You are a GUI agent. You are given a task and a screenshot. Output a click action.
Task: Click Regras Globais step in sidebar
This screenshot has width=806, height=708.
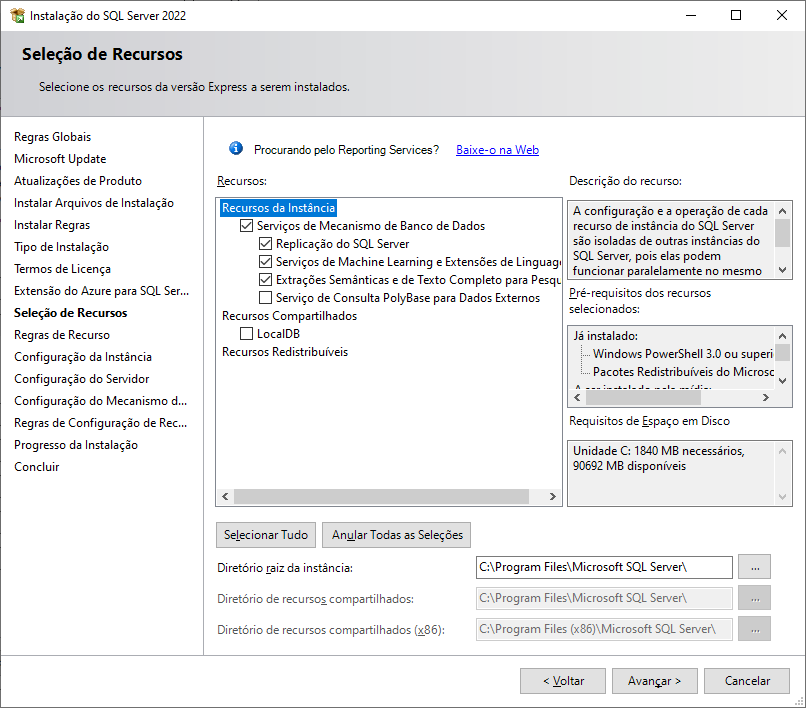[52, 137]
